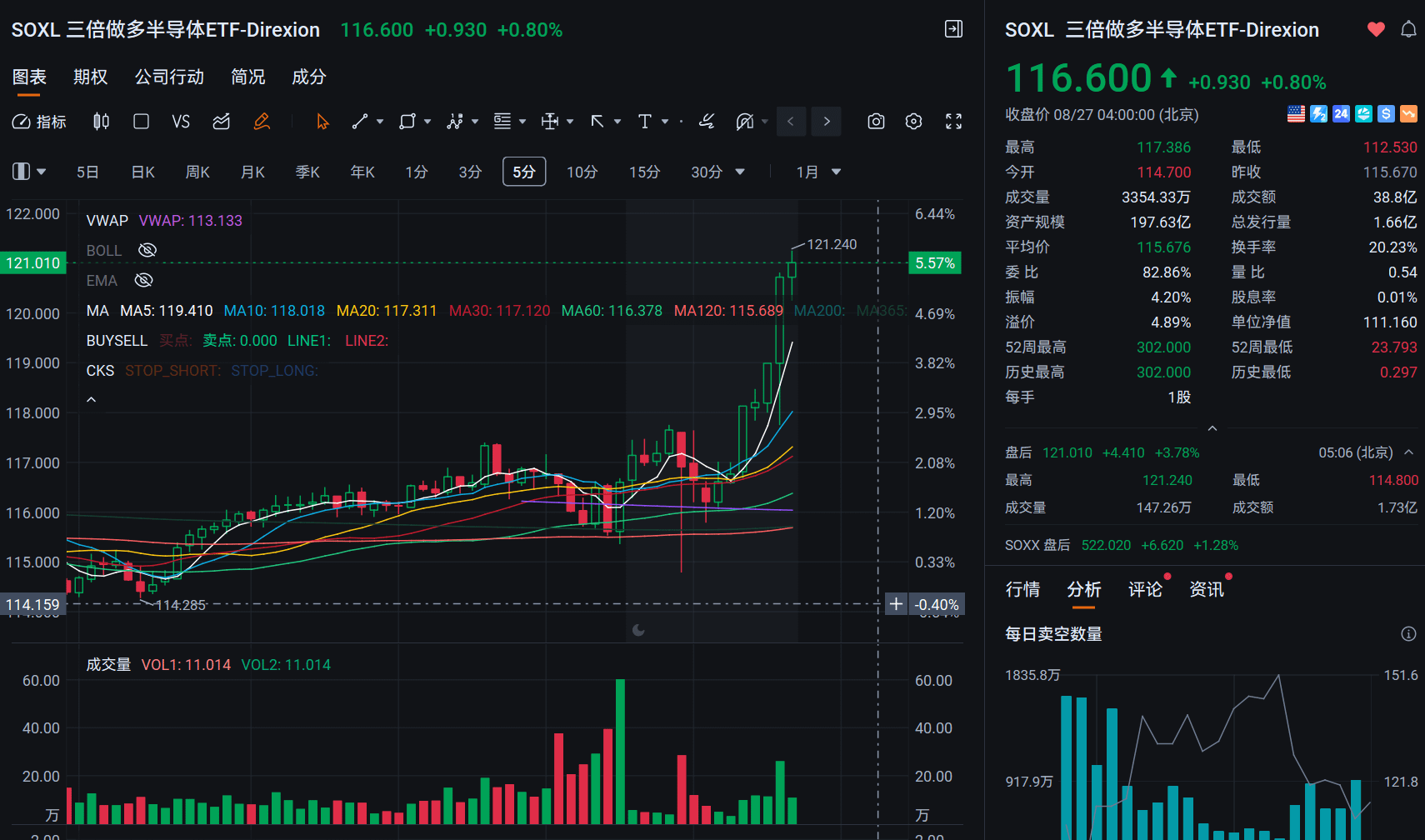Click the US flag market icon
This screenshot has height=840, width=1425.
tap(1297, 114)
